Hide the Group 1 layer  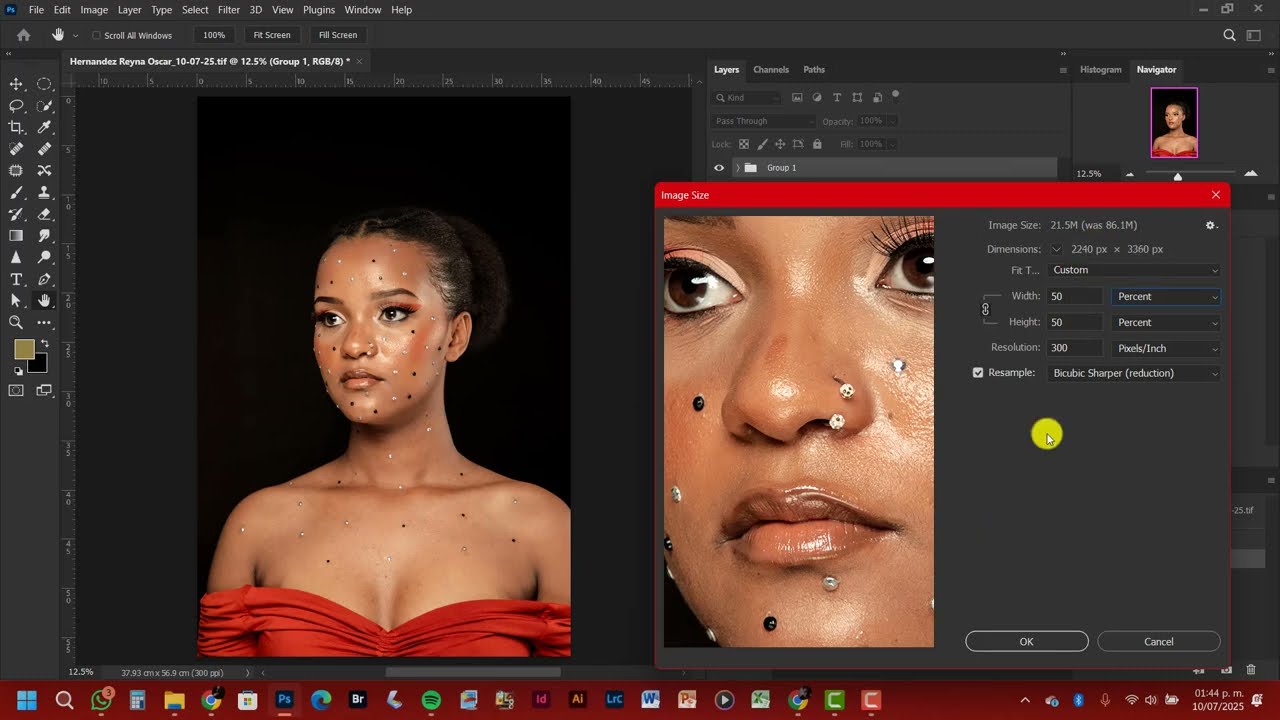click(x=718, y=168)
